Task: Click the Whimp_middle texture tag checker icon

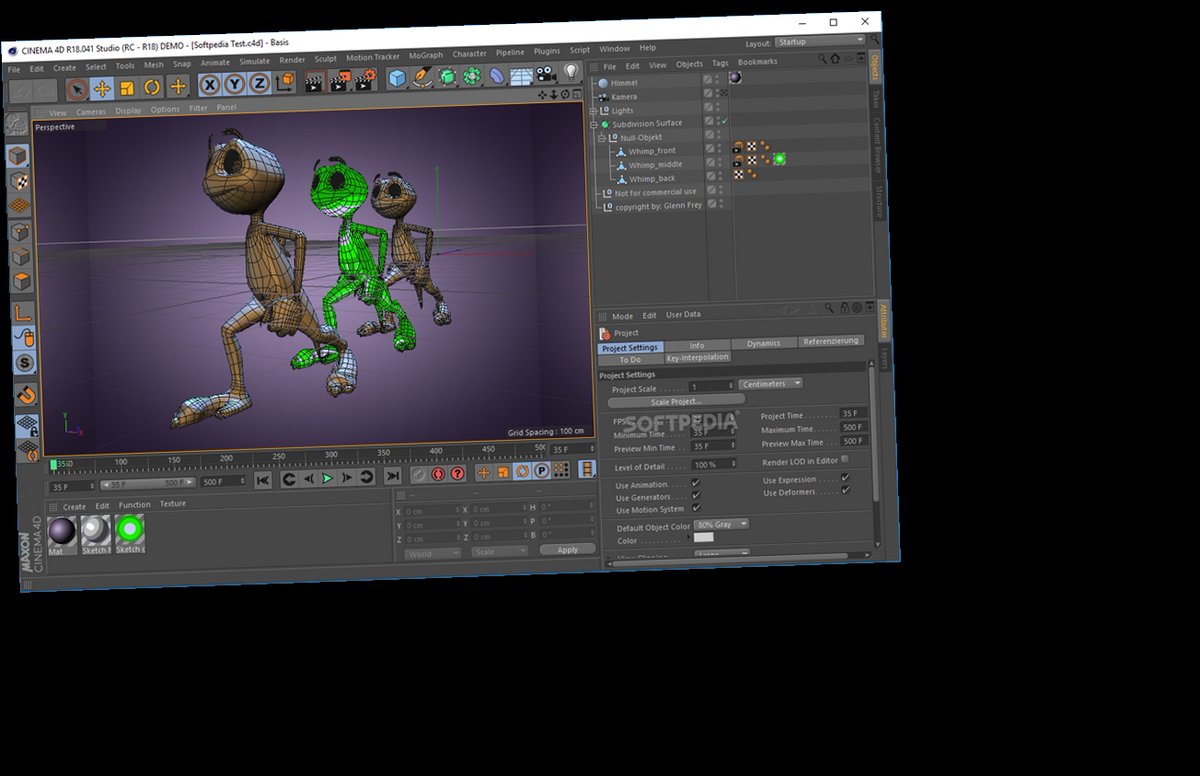Action: point(751,161)
